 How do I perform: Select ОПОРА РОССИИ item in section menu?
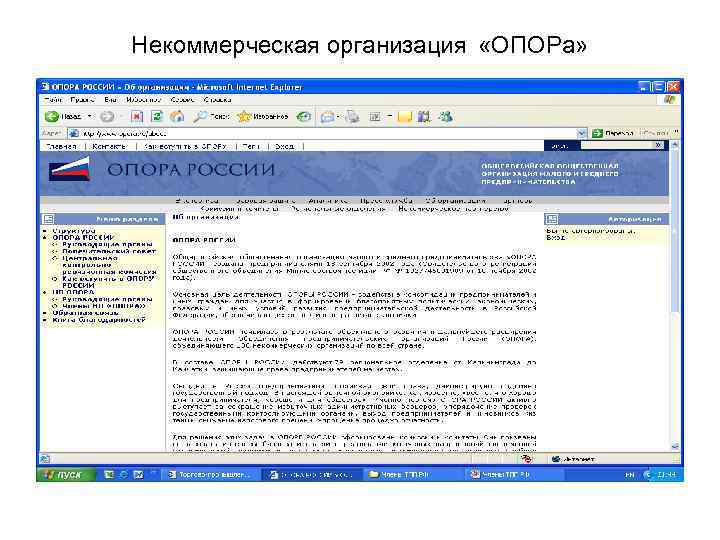(83, 237)
